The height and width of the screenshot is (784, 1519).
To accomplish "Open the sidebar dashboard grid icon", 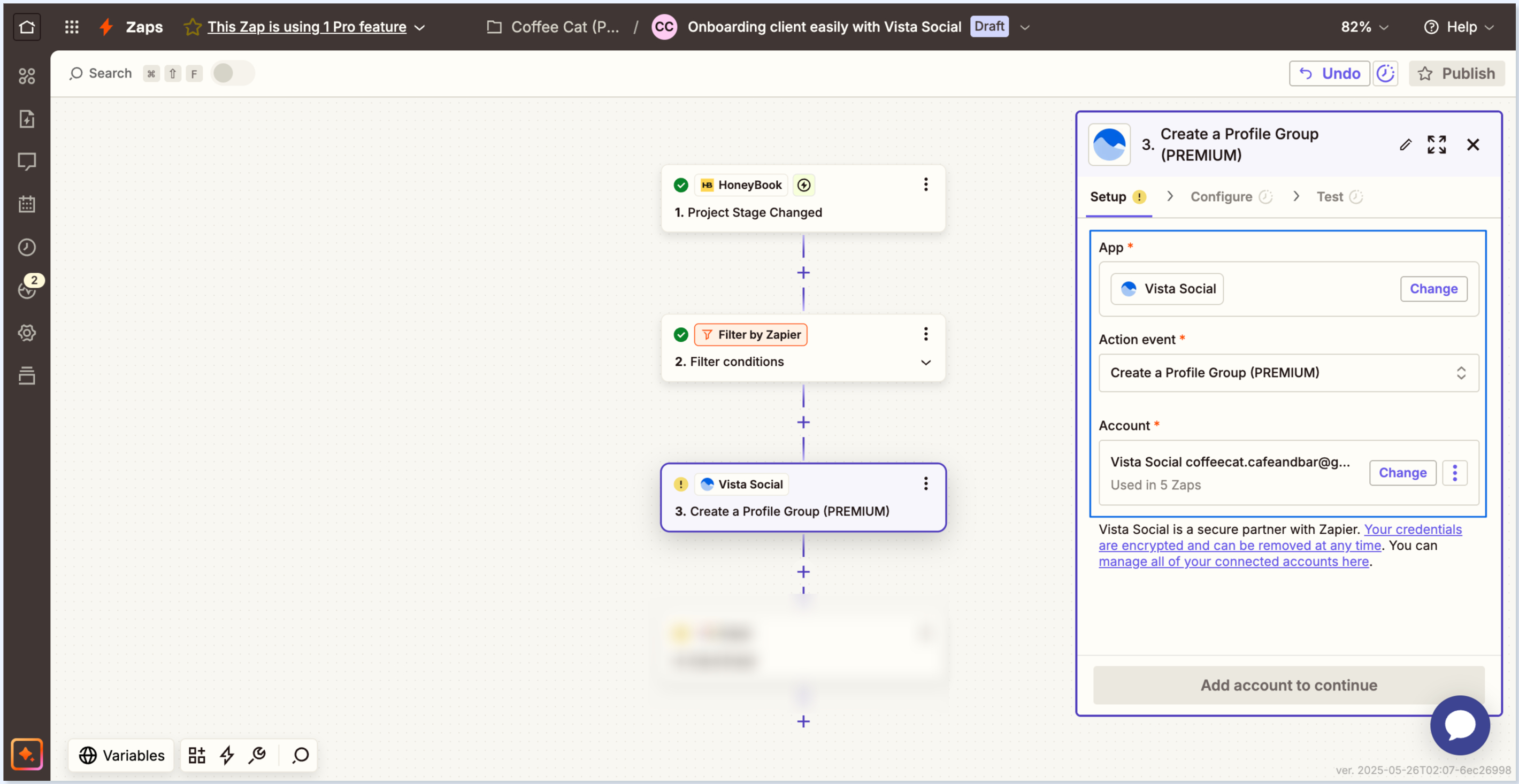I will coord(27,76).
